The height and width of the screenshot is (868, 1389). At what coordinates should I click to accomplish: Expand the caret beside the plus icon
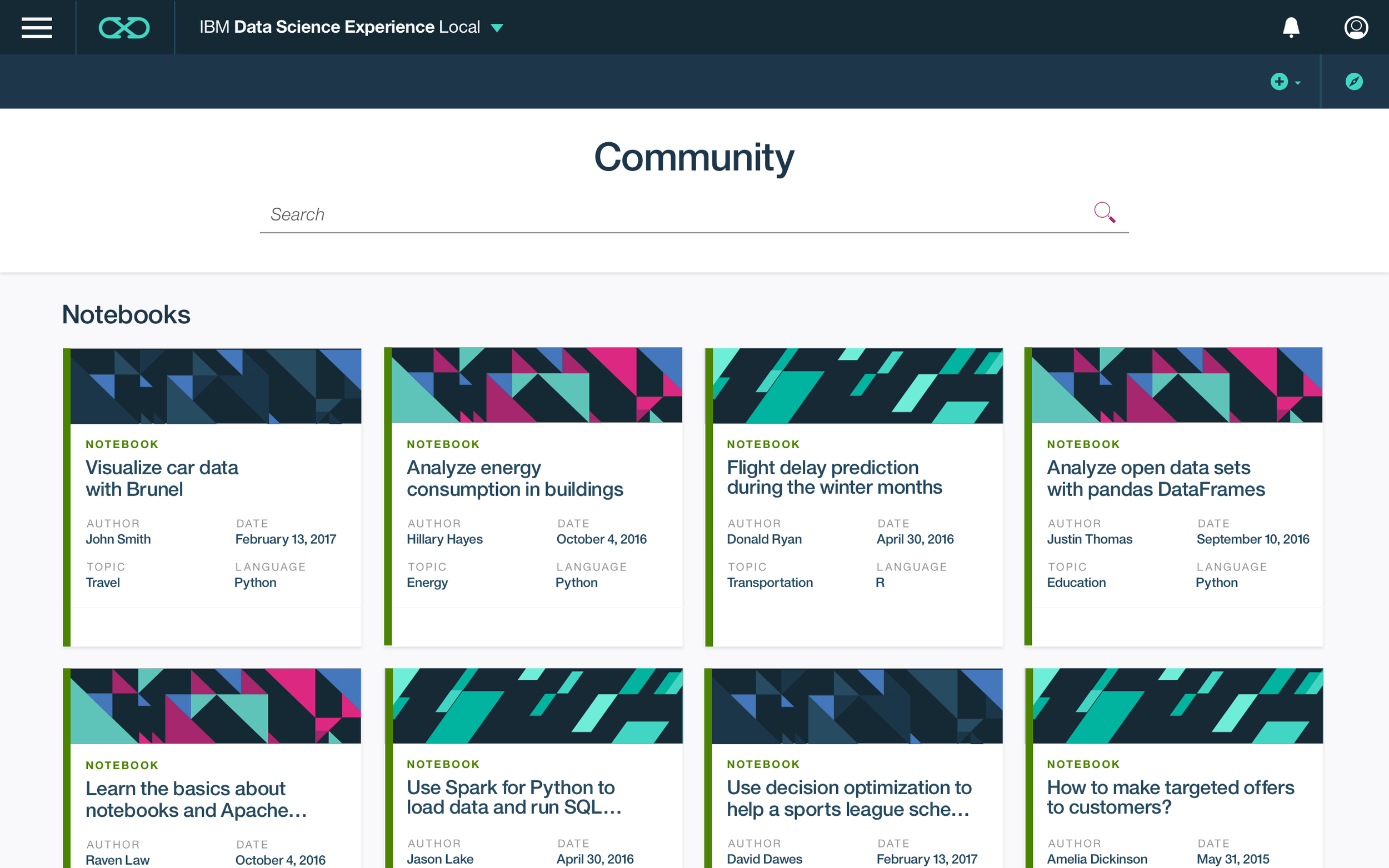[1298, 83]
